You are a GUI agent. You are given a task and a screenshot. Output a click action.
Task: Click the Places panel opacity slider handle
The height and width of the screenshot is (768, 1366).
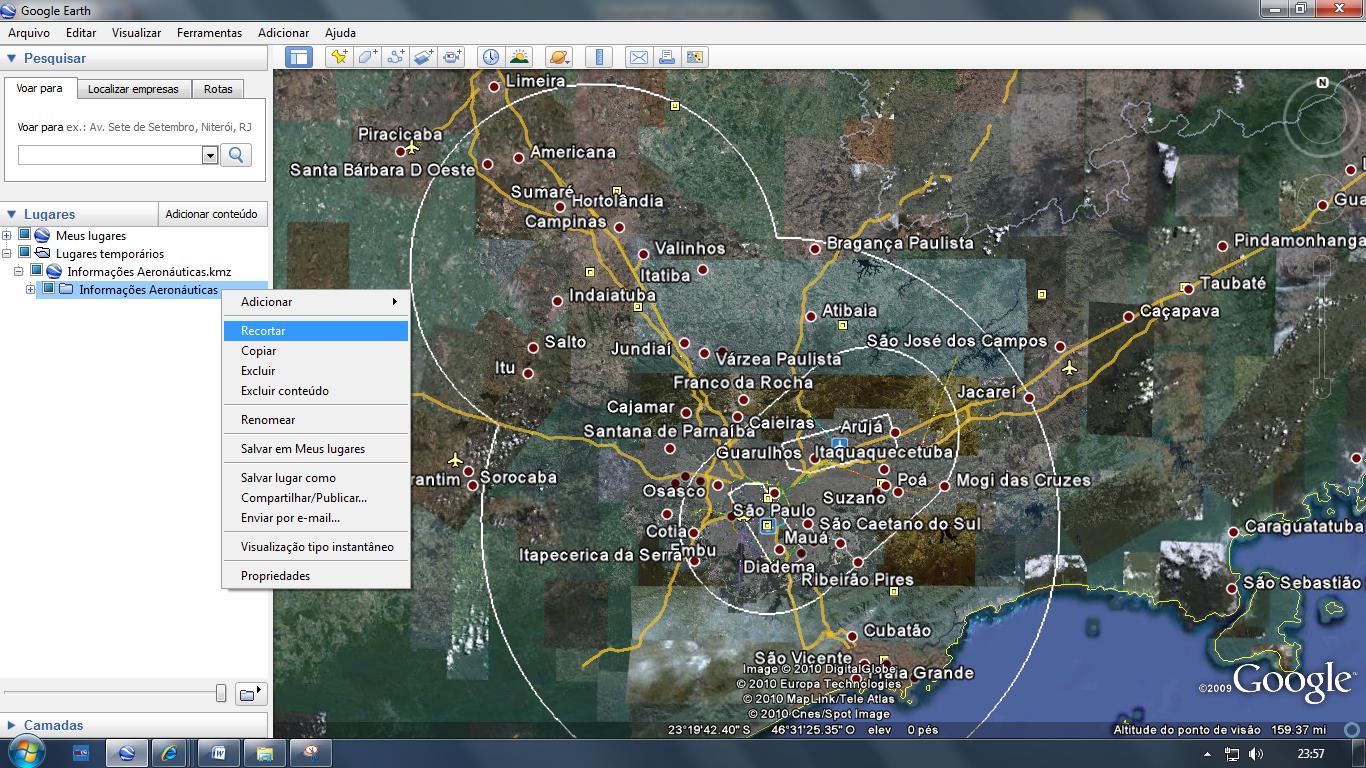pyautogui.click(x=221, y=693)
